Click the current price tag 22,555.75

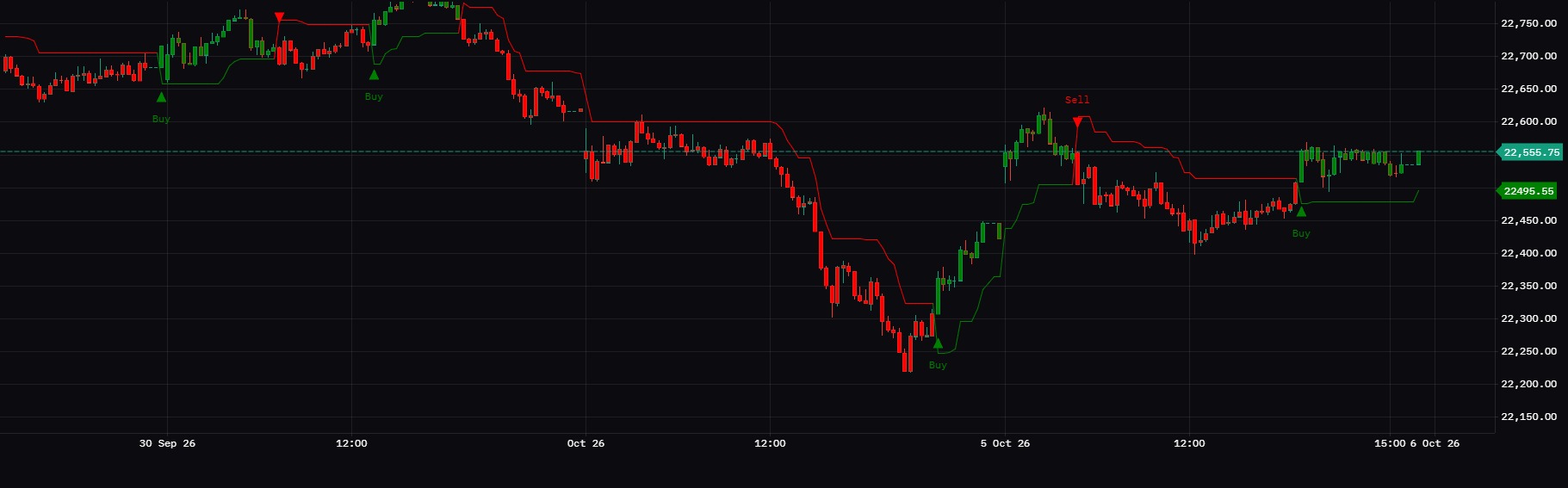click(1530, 152)
